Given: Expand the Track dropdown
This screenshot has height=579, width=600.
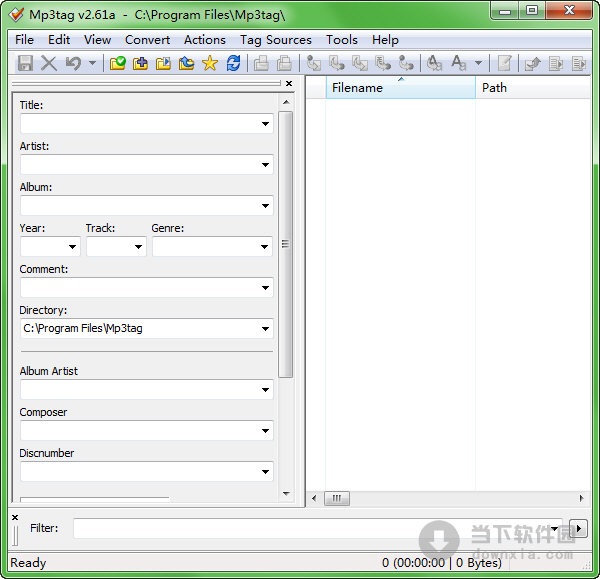Looking at the screenshot, I should point(139,246).
